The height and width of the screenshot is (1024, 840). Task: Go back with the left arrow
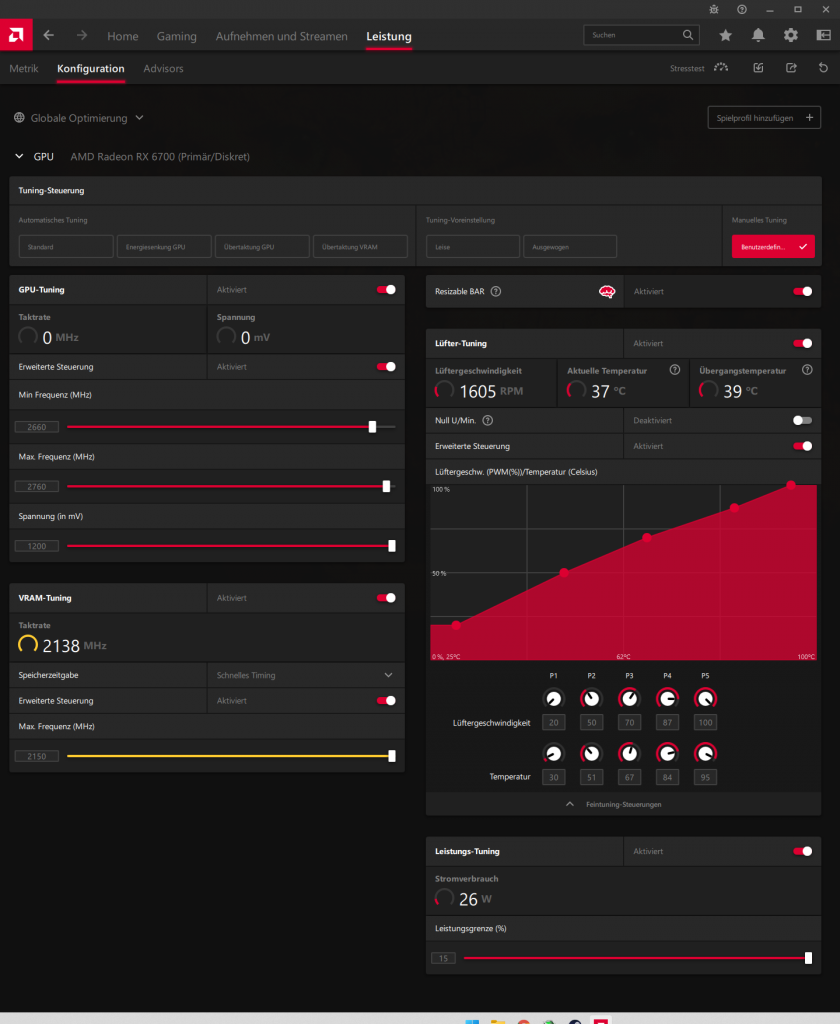point(48,35)
